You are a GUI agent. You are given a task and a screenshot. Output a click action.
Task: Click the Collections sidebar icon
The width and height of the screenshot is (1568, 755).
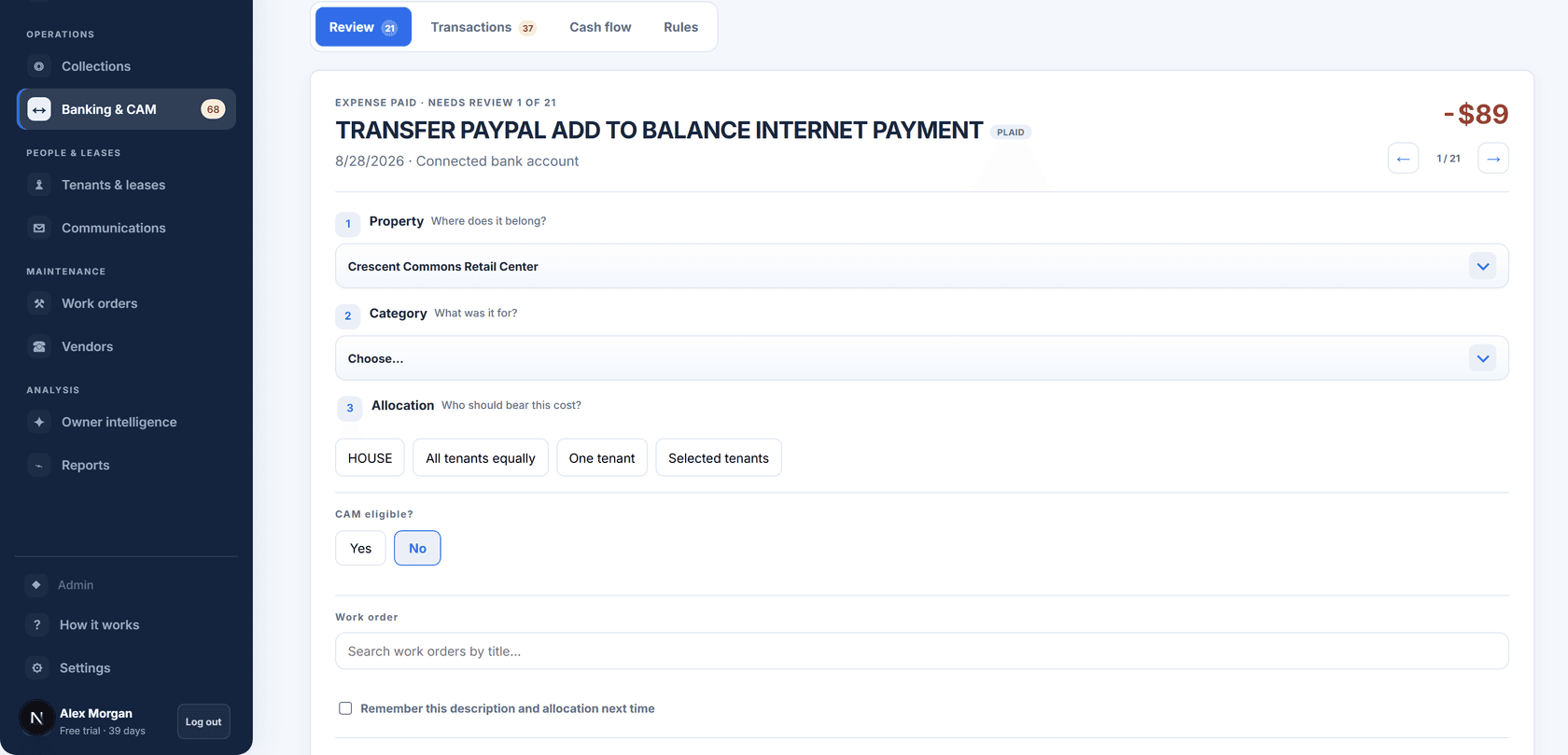pos(38,66)
